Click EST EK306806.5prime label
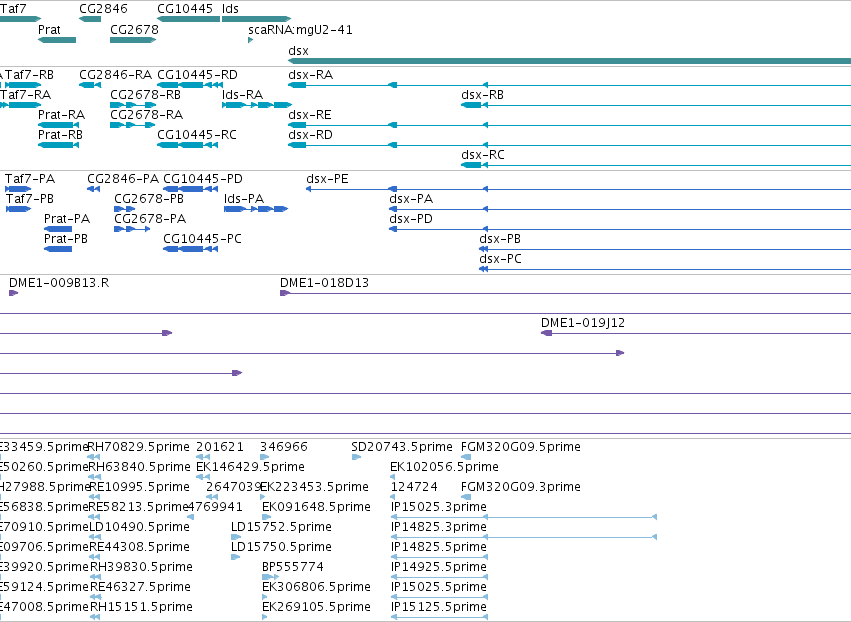 click(316, 588)
